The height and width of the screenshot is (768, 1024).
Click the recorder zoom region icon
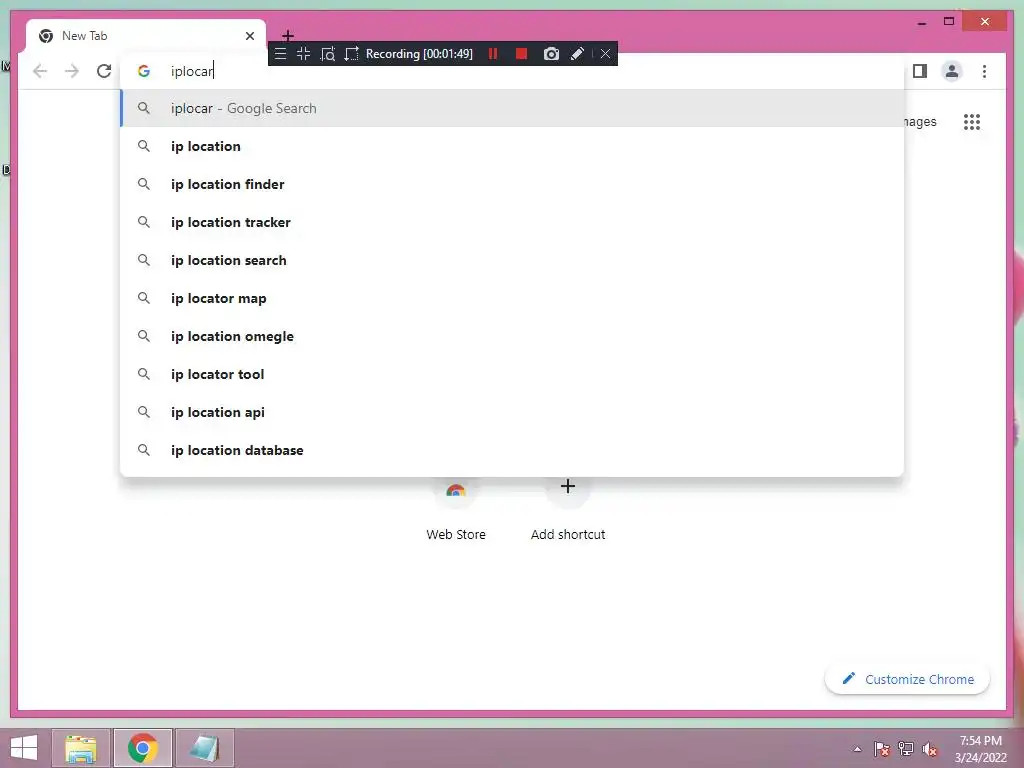click(x=328, y=54)
